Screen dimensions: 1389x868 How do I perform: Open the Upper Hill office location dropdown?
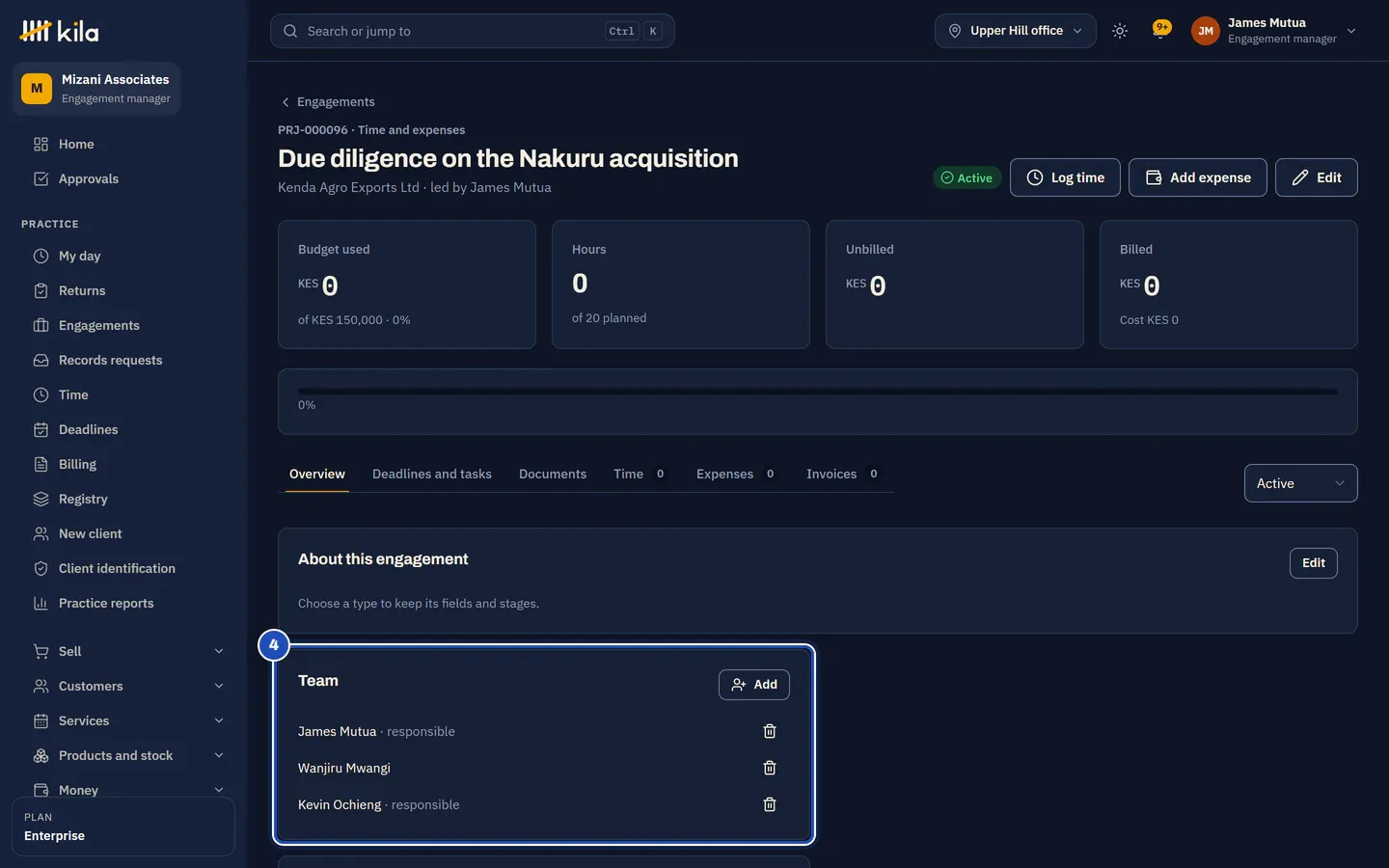click(x=1015, y=31)
